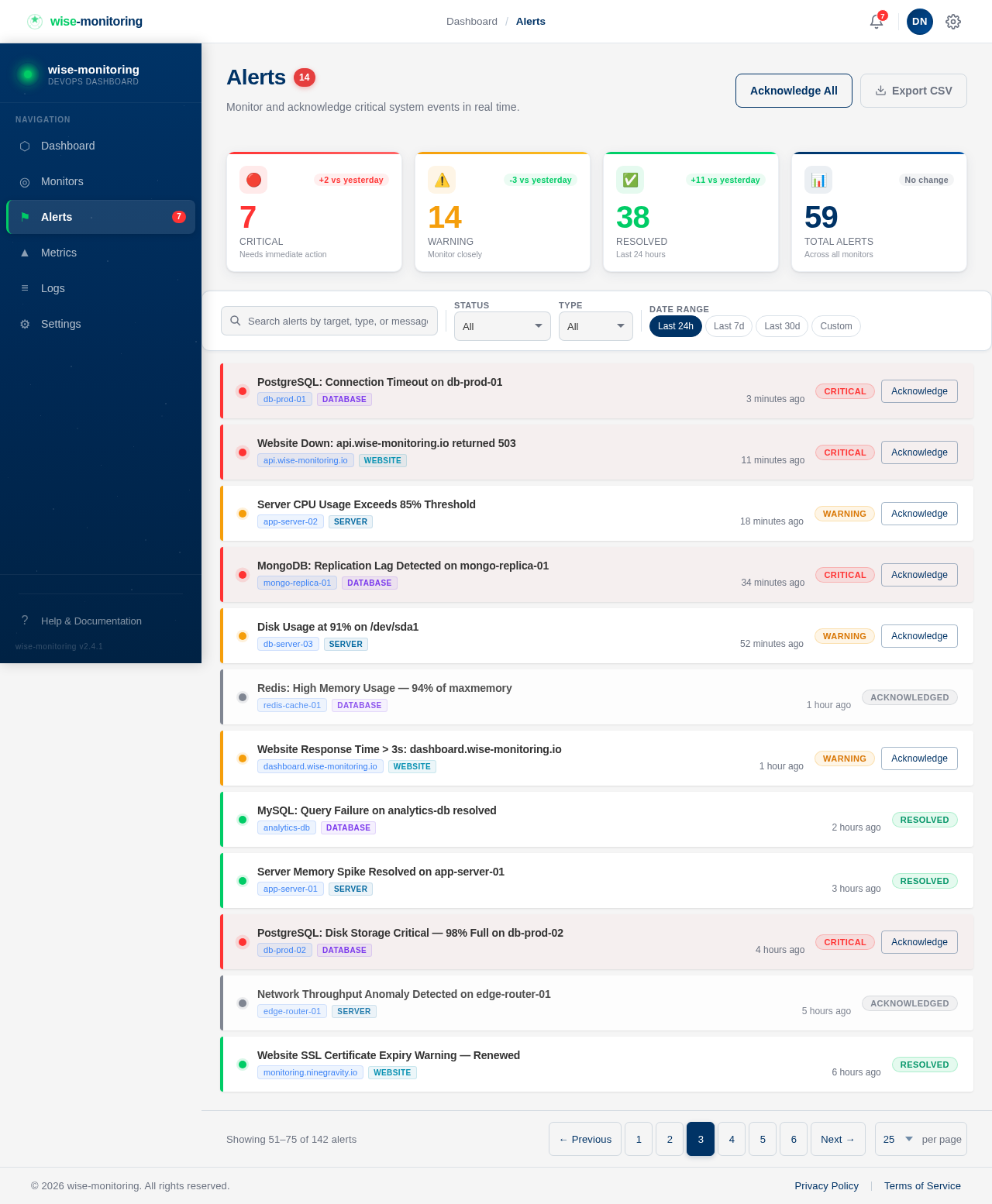The image size is (992, 1204).
Task: Navigate to Dashboard via the breadcrumb
Action: [x=471, y=21]
